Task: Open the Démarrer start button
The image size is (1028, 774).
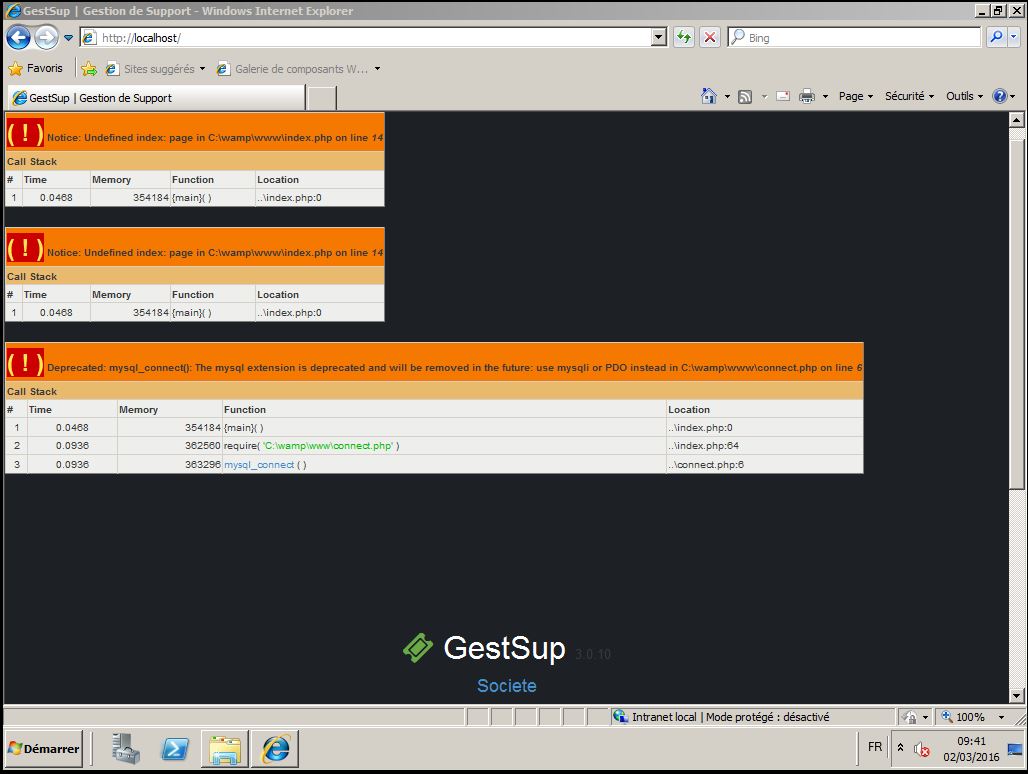Action: pyautogui.click(x=44, y=748)
